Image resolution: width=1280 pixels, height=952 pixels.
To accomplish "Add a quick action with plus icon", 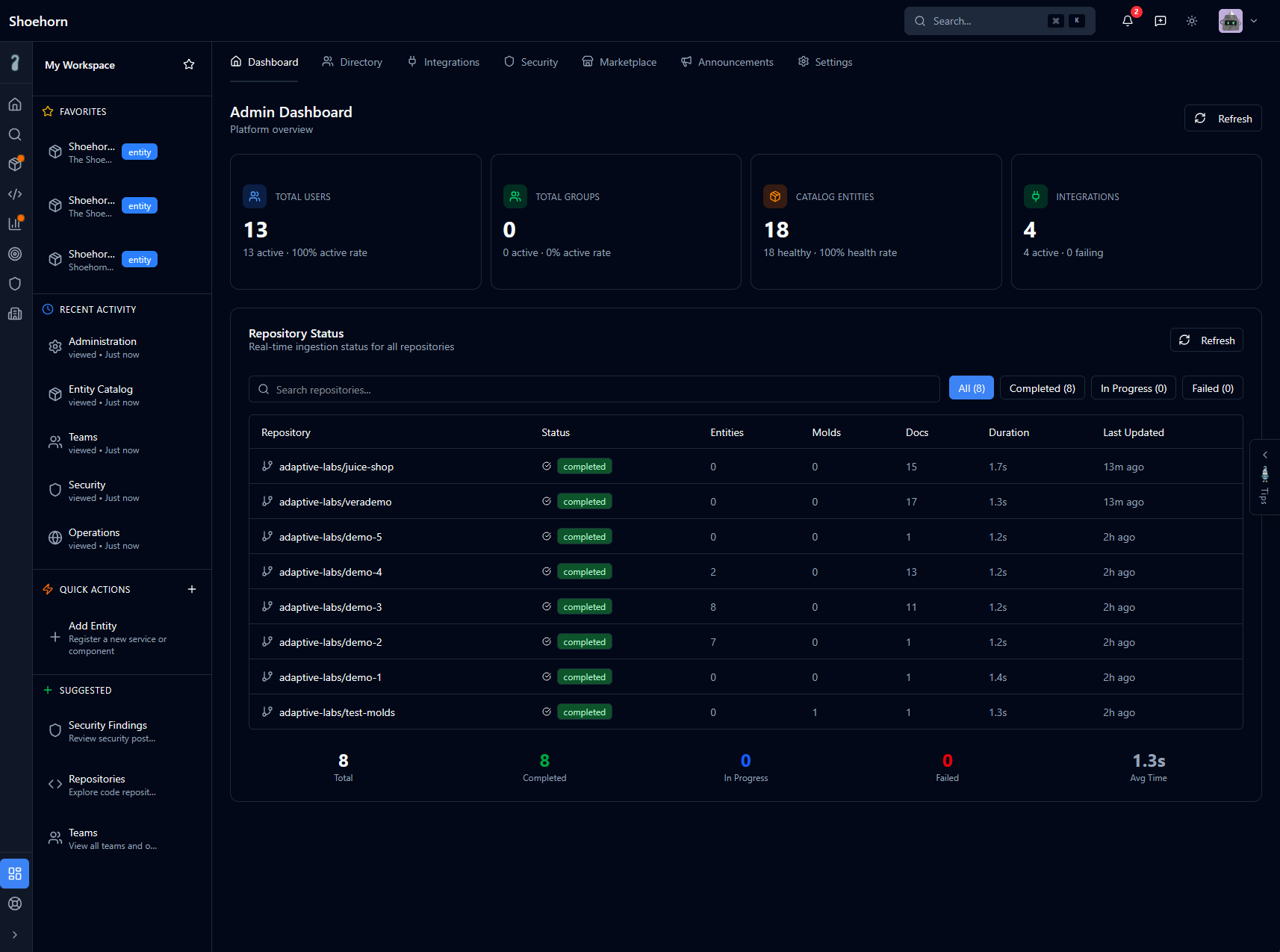I will click(x=192, y=589).
